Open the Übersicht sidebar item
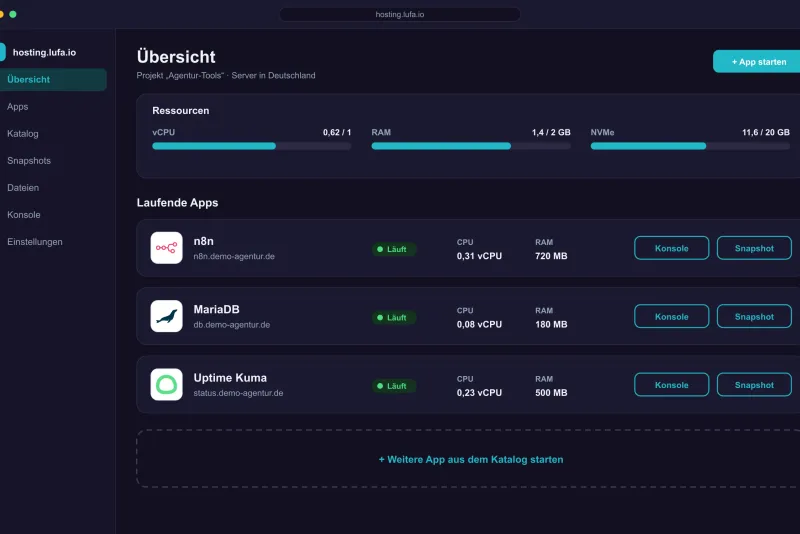 point(53,80)
